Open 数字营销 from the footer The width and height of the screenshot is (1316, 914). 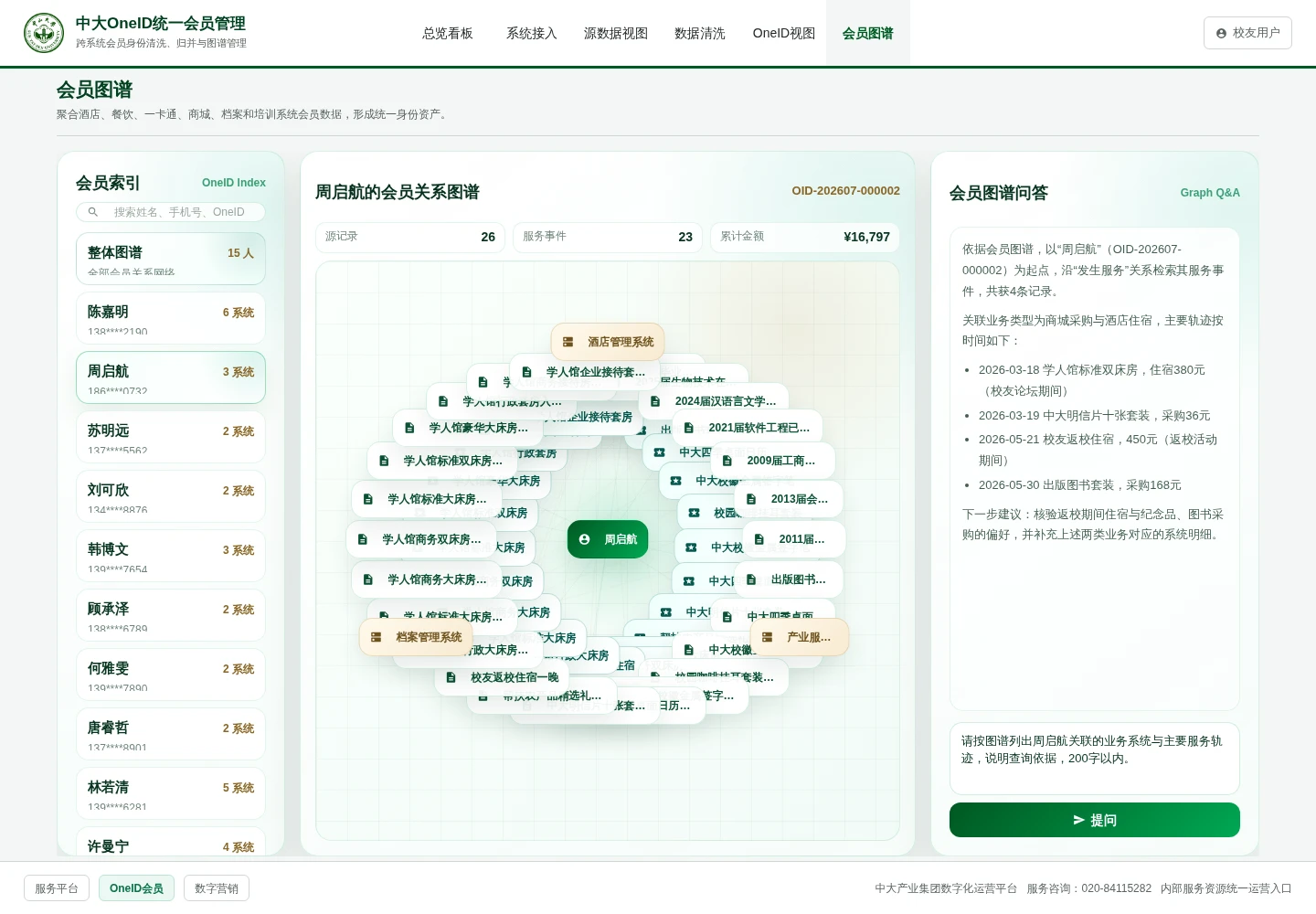[217, 888]
